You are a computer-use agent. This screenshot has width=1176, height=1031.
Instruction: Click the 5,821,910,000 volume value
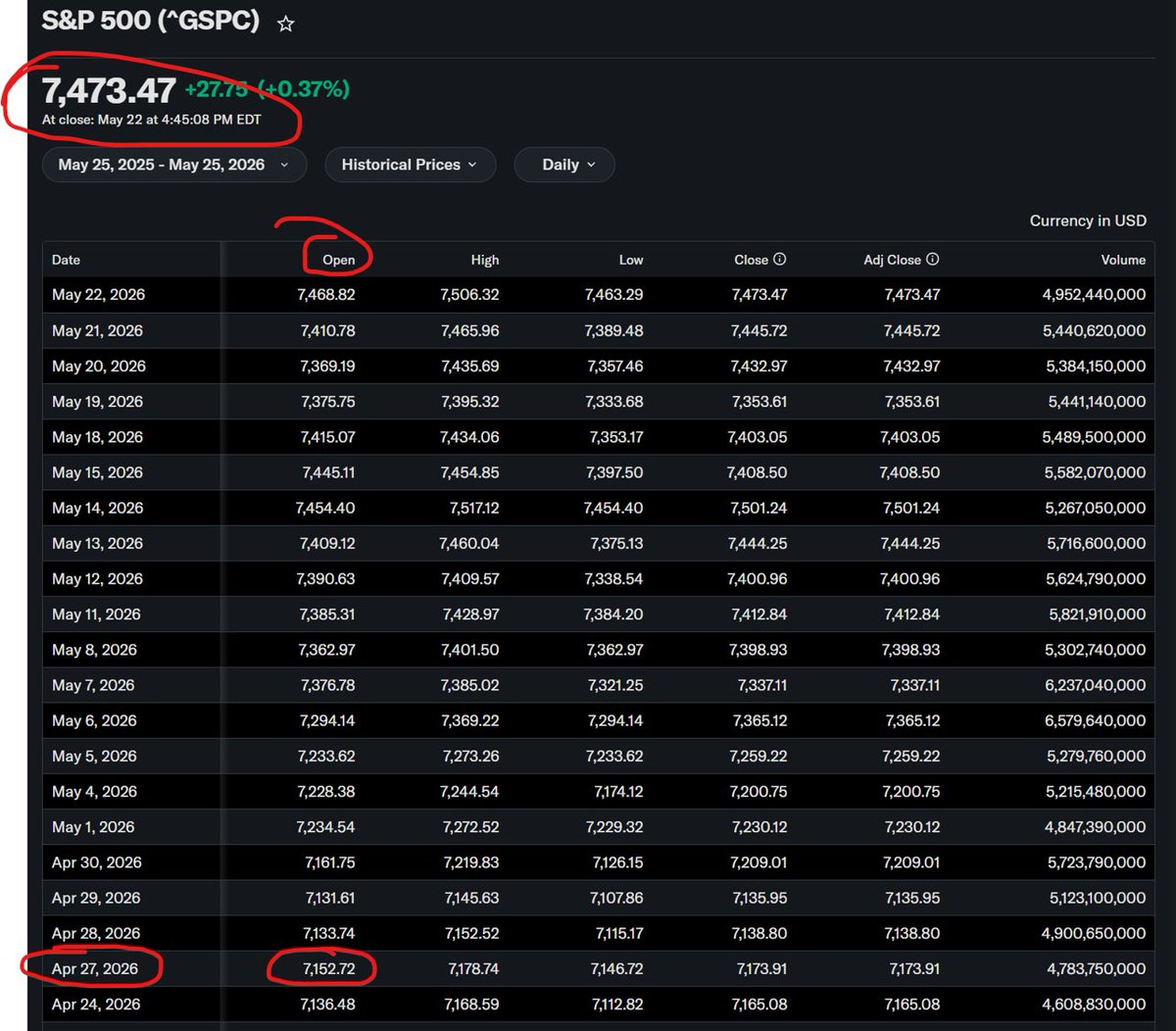point(1098,614)
